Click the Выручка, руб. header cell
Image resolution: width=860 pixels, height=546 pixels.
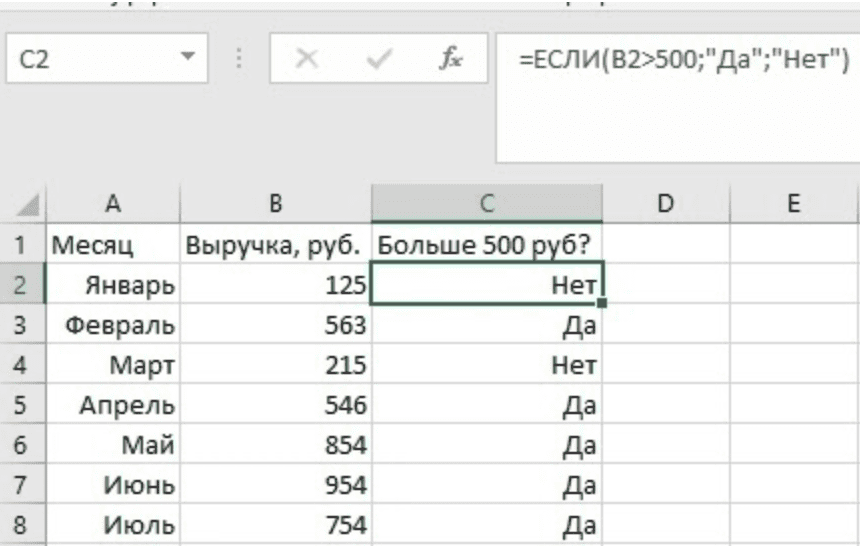[276, 244]
